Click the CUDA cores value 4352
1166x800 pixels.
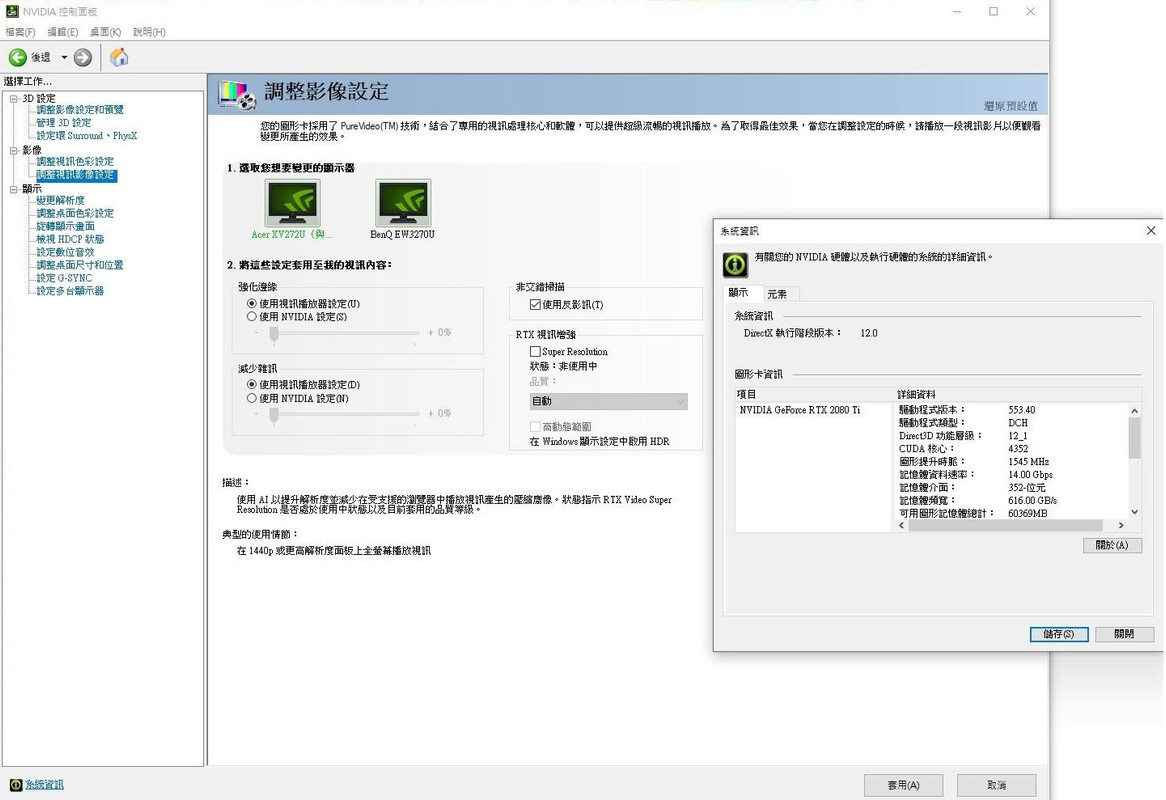point(1018,448)
